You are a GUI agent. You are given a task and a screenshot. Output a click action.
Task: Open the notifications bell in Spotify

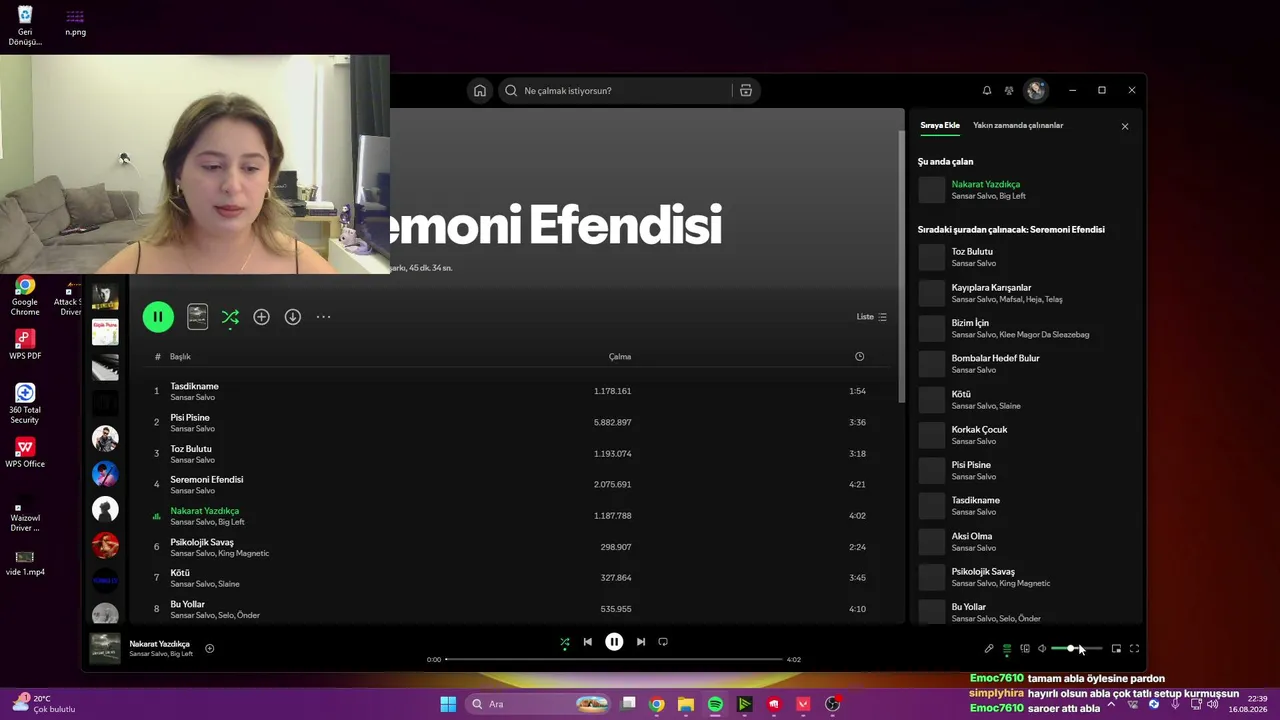tap(987, 91)
